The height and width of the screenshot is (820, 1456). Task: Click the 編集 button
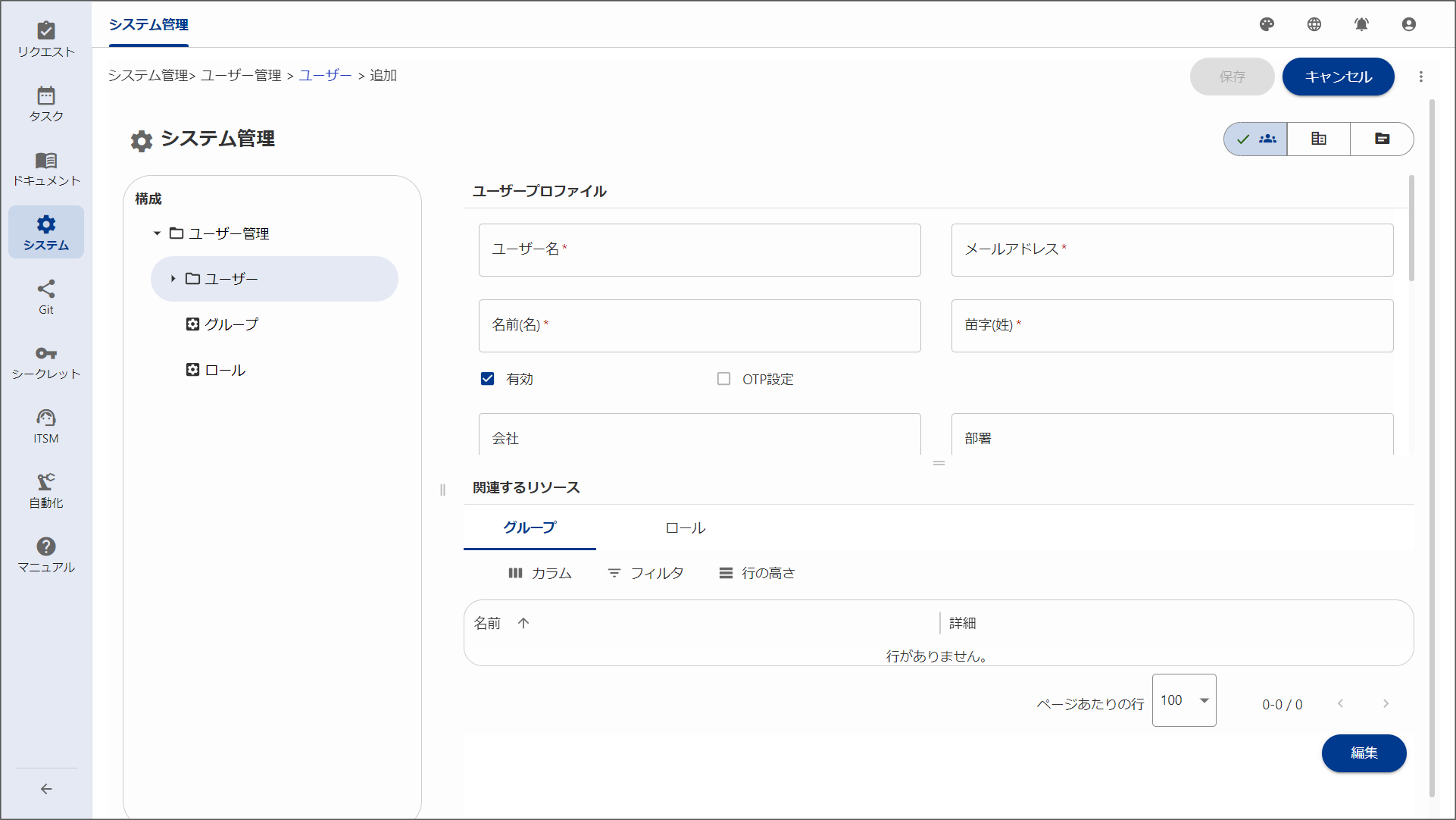tap(1364, 753)
